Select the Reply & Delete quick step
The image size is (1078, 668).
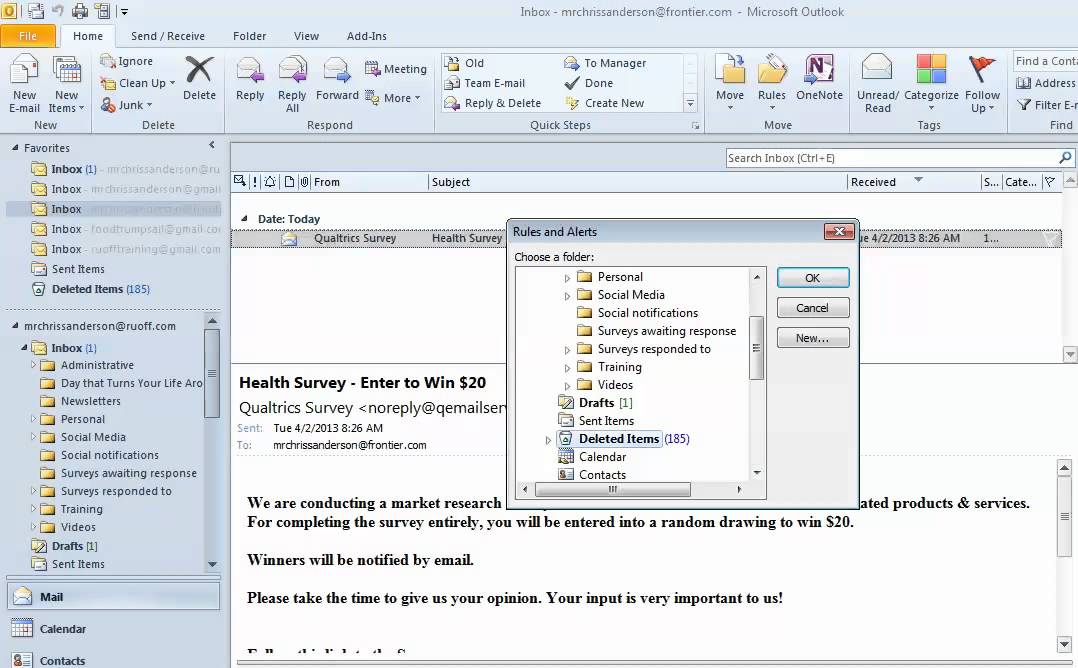coord(492,103)
